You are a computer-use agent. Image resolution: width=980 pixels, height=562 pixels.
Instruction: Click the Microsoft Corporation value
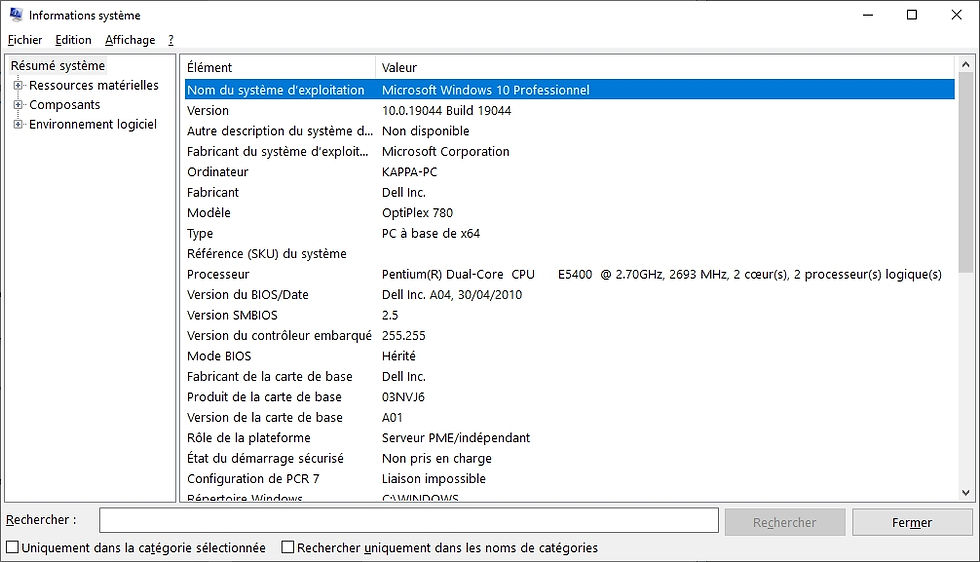[446, 151]
